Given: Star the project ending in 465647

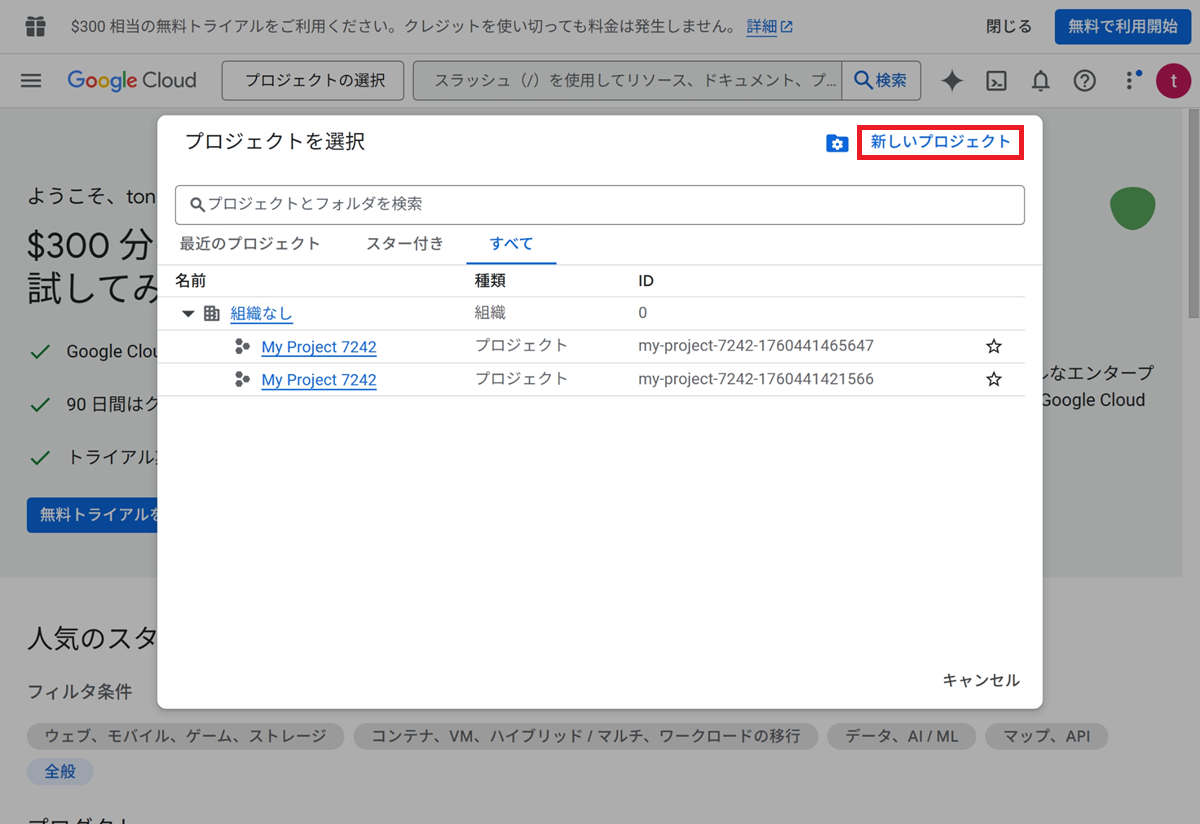Looking at the screenshot, I should 993,347.
